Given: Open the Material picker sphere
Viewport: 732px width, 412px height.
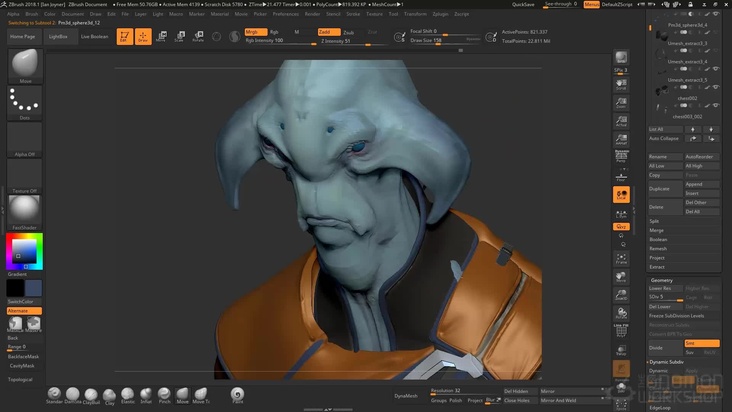Looking at the screenshot, I should click(x=25, y=209).
